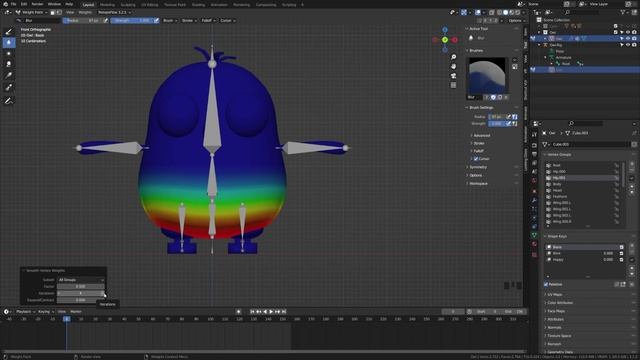Open the Playback menu in timeline

[25, 311]
